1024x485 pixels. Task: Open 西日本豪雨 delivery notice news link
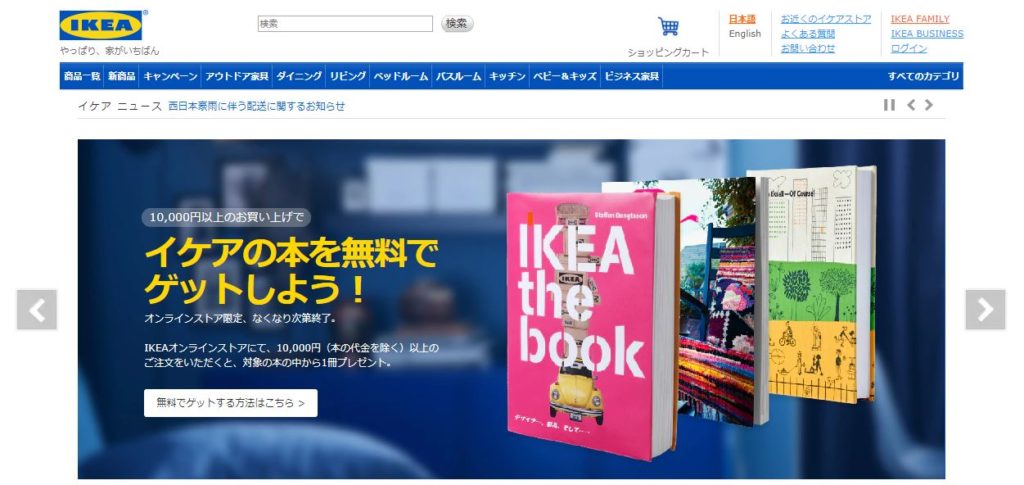pos(257,106)
